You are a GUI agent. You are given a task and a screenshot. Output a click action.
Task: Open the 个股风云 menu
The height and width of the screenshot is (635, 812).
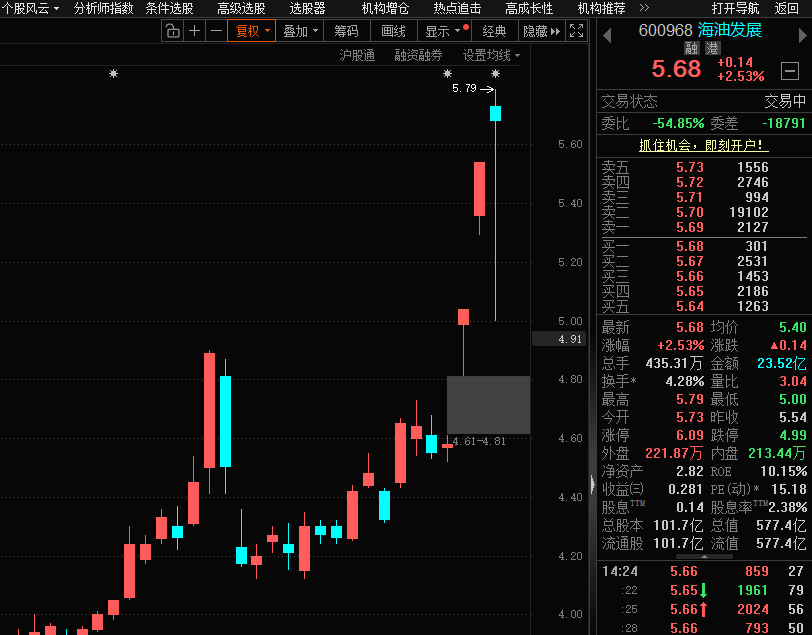click(x=30, y=8)
